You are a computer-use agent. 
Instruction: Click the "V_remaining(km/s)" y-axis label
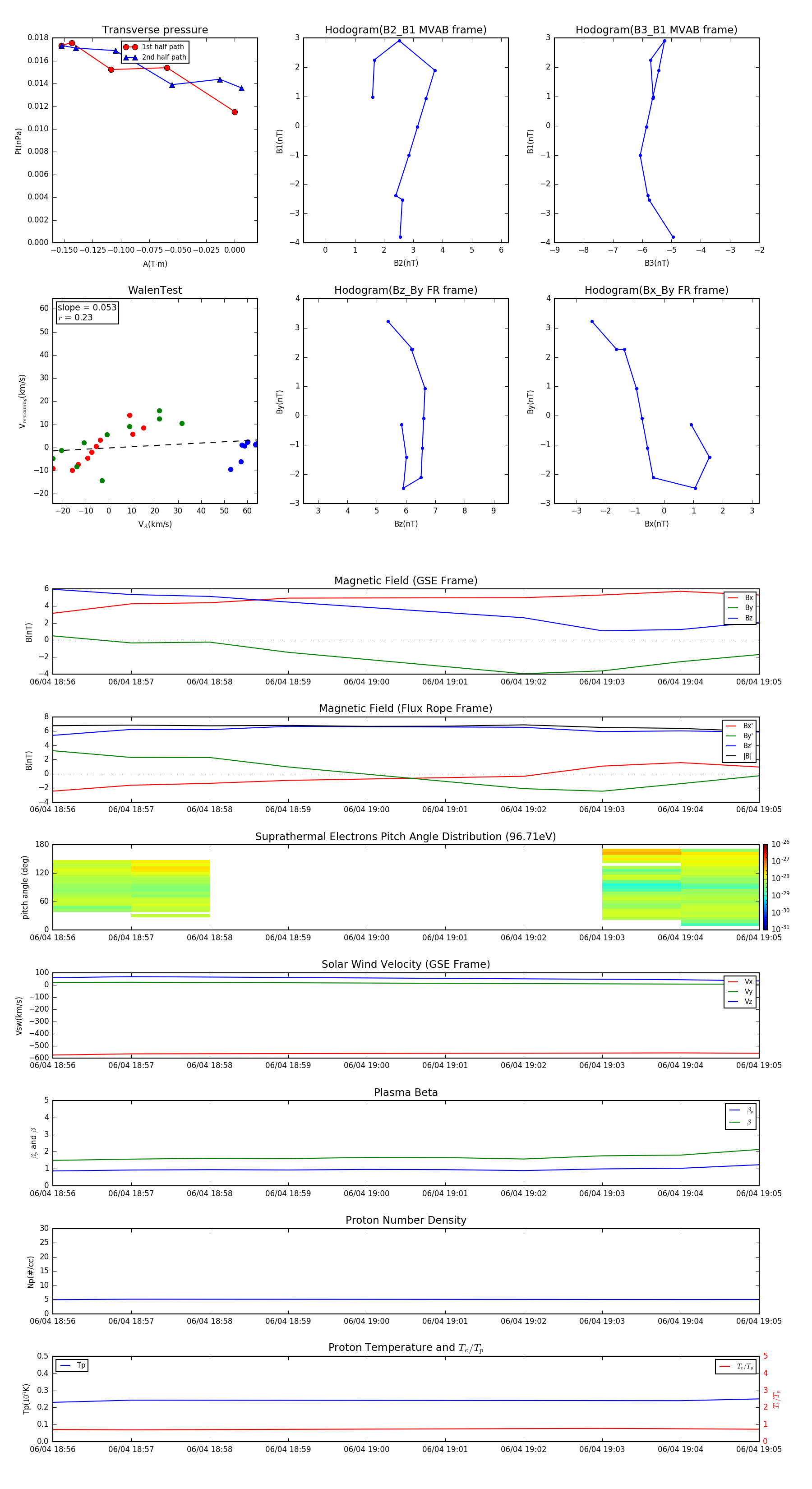[23, 401]
